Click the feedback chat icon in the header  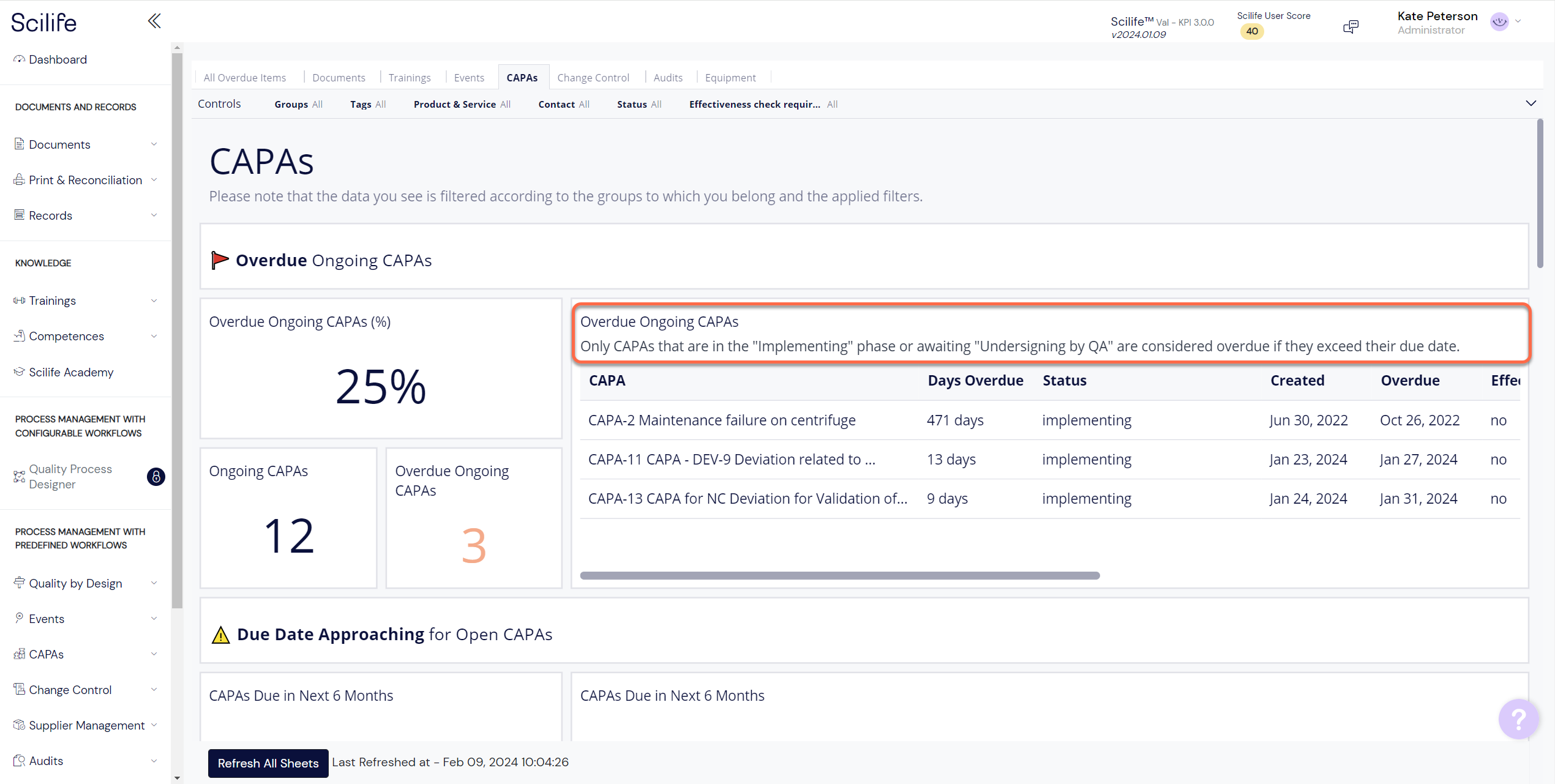click(x=1351, y=26)
